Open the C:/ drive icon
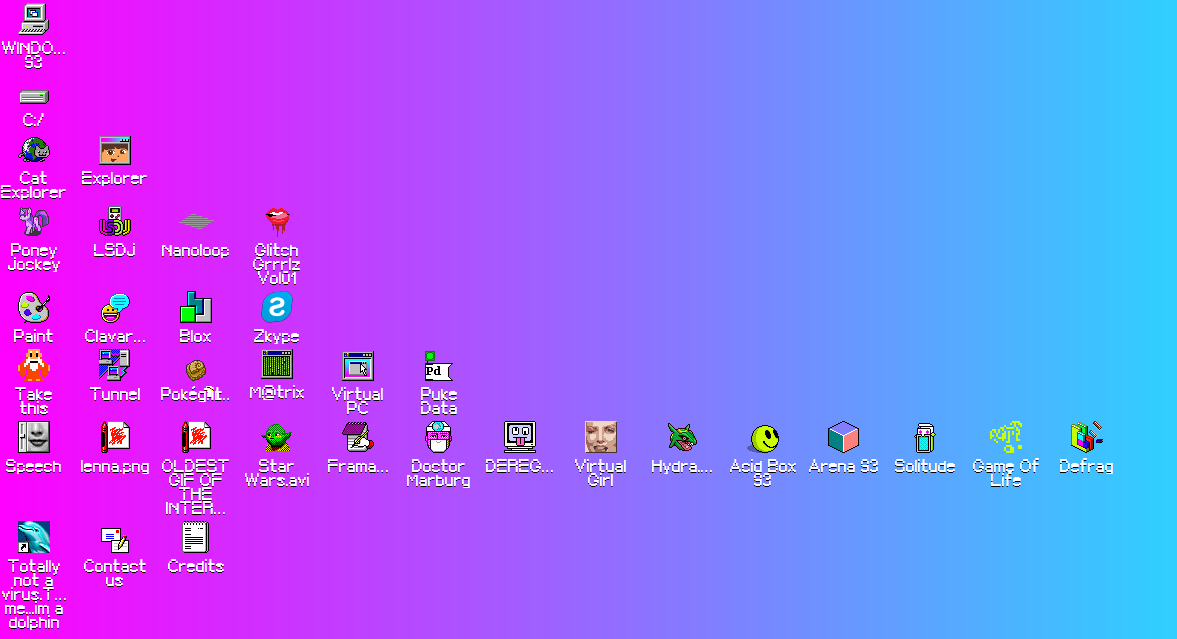The image size is (1177, 639). (x=34, y=98)
